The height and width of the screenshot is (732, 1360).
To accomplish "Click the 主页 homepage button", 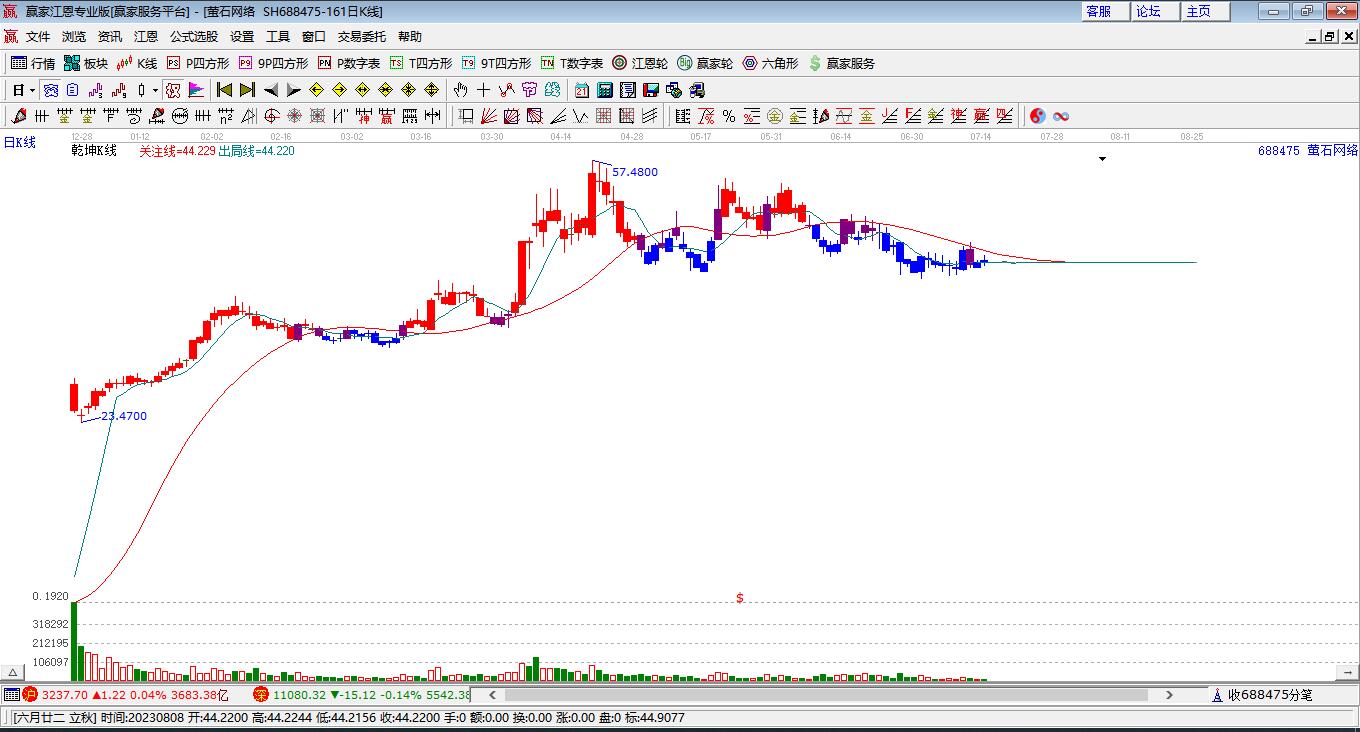I will [1206, 11].
